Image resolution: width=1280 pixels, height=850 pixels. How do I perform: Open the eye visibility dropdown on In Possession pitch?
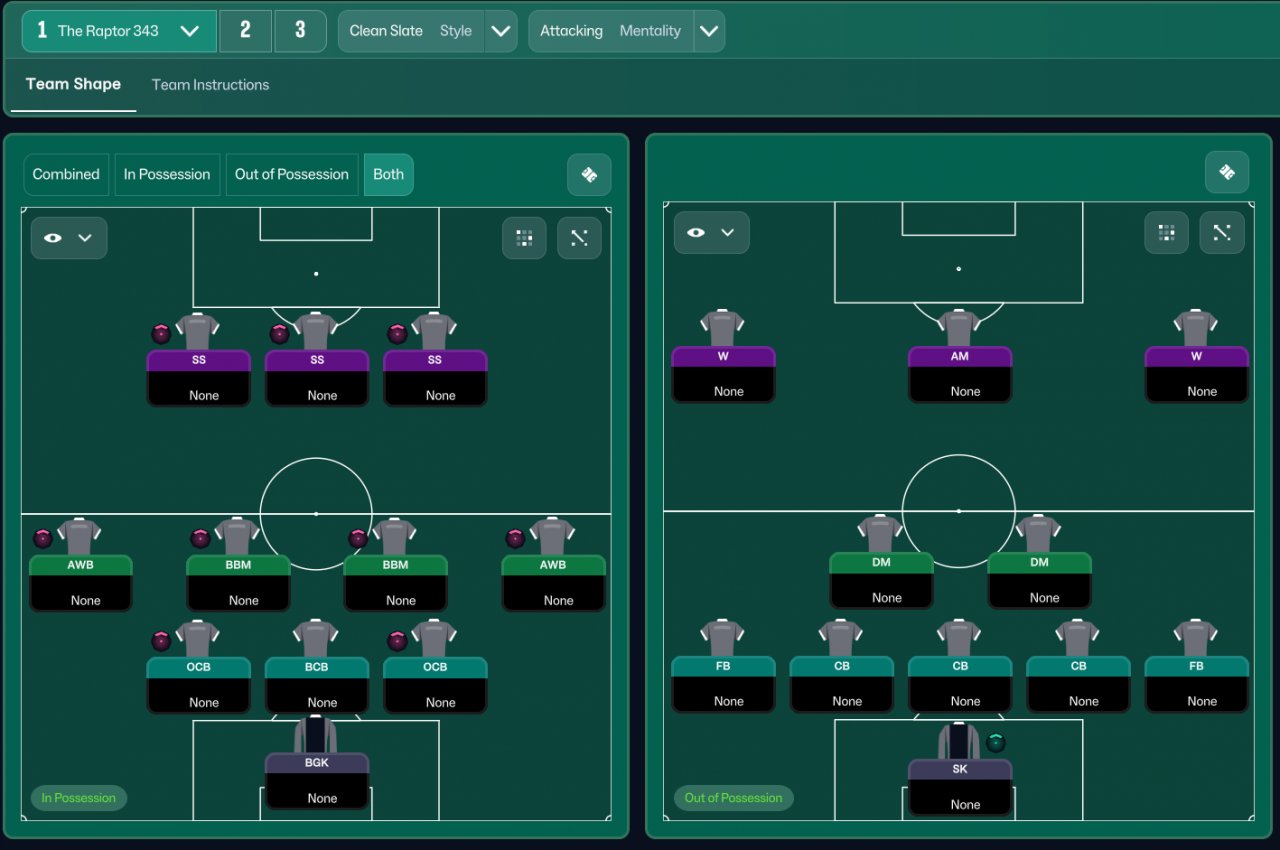pos(69,238)
